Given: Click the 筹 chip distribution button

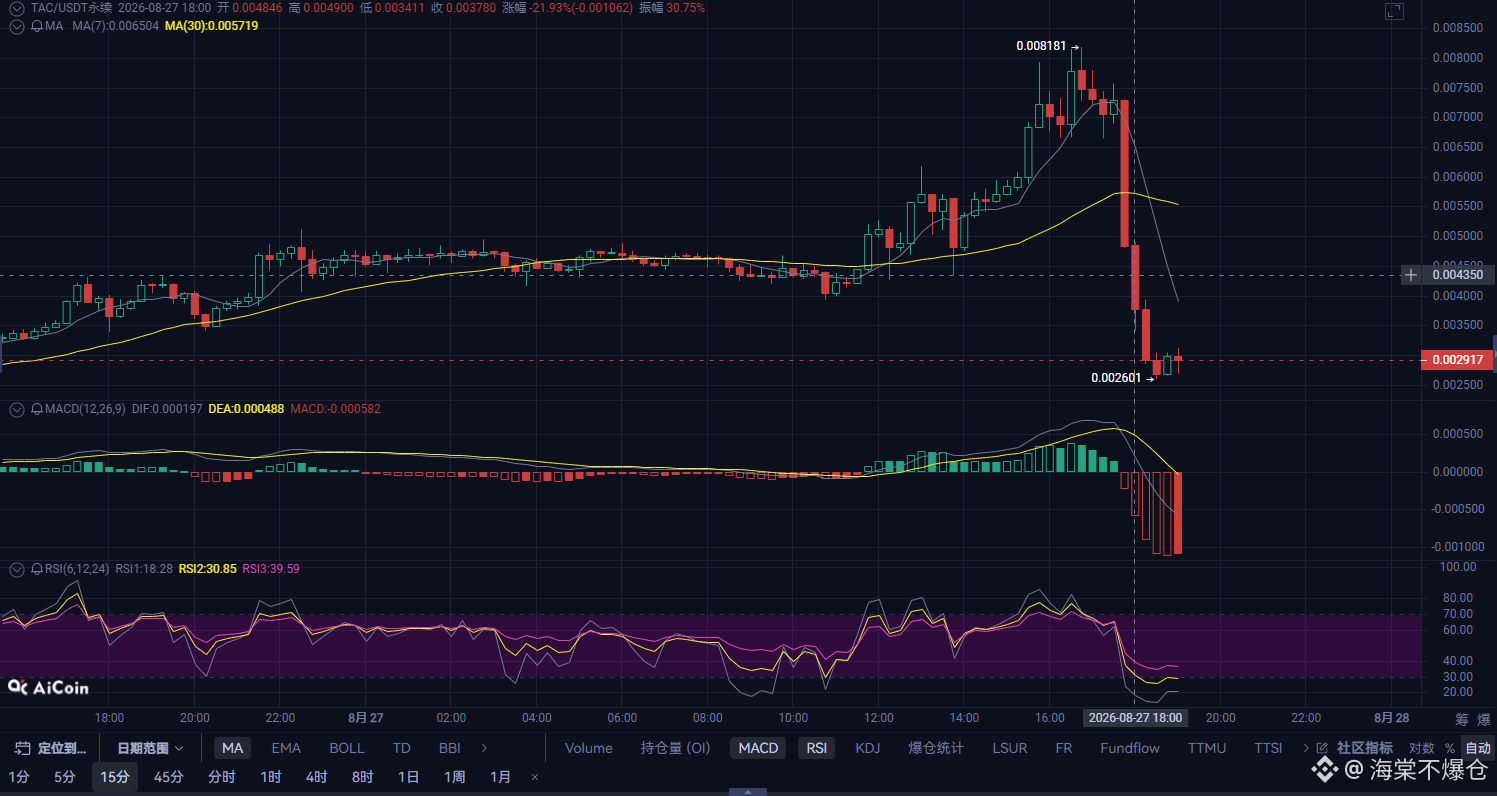Looking at the screenshot, I should click(x=1461, y=720).
